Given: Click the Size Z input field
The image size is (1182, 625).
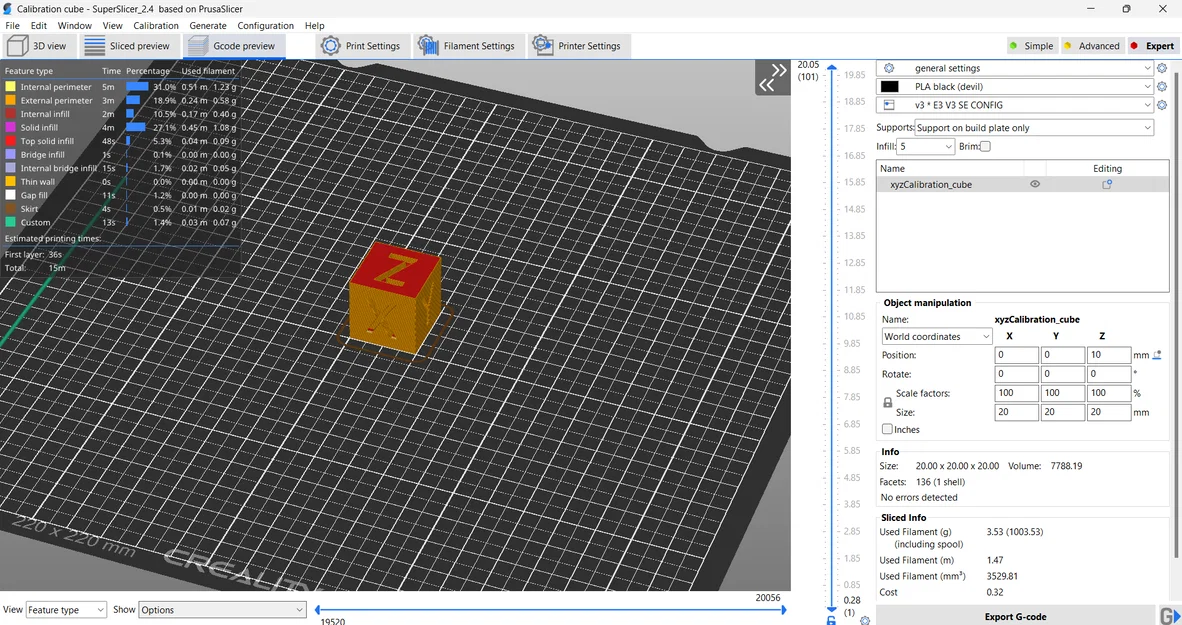Looking at the screenshot, I should (1108, 412).
